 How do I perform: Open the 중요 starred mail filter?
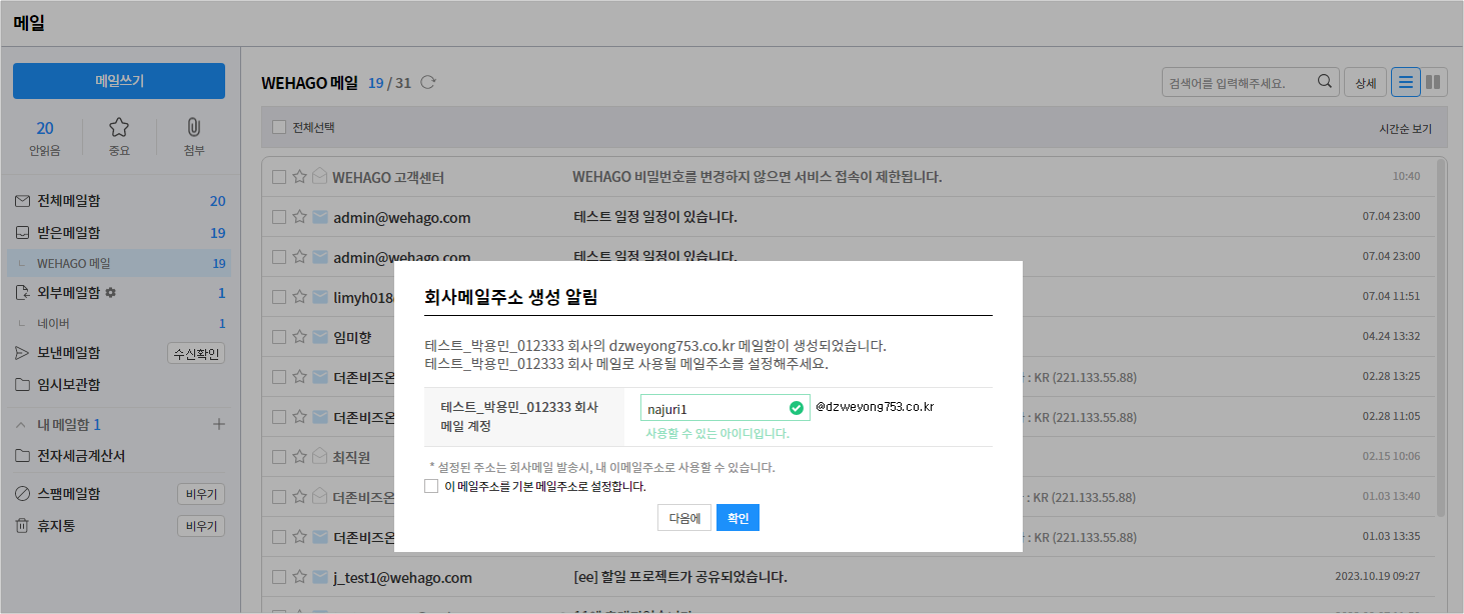(x=119, y=137)
